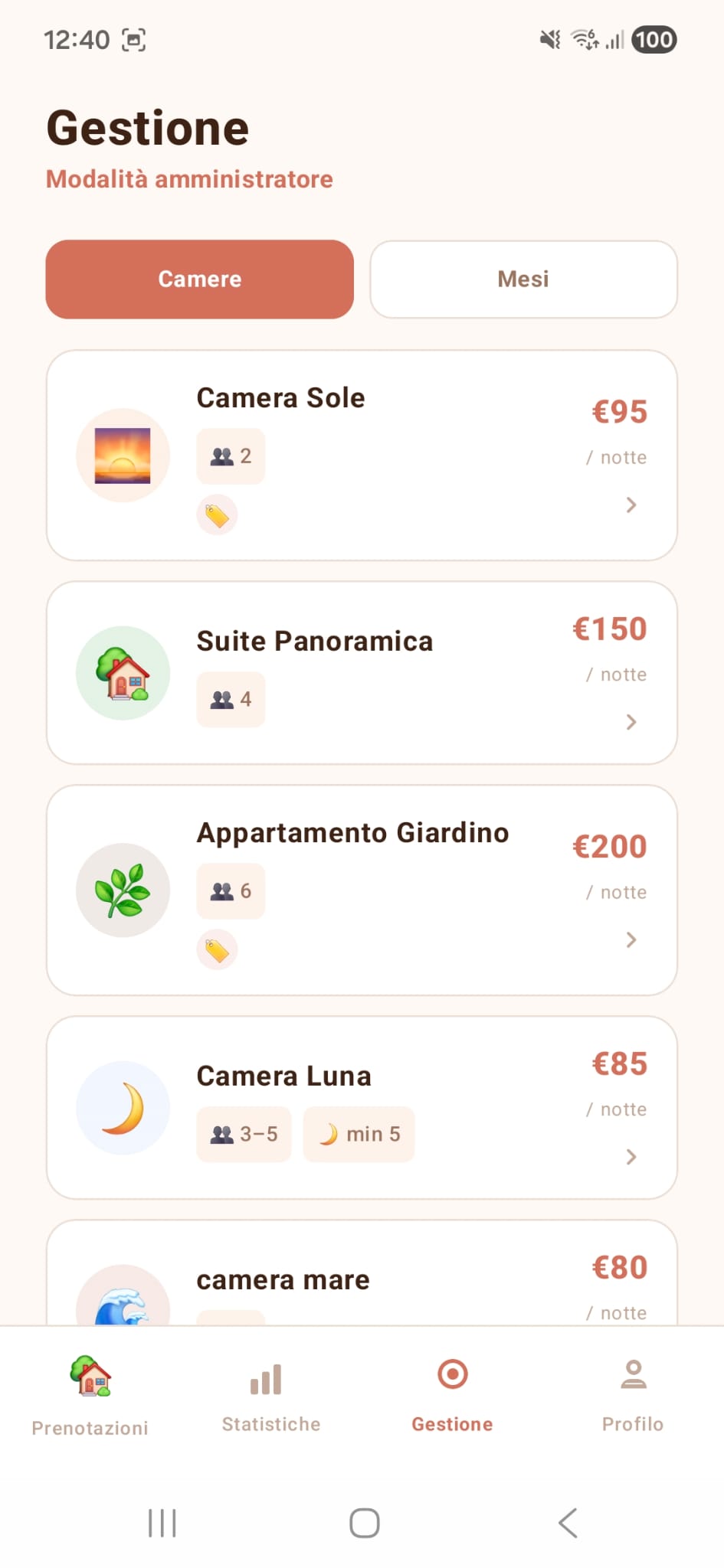Open Profilo person icon
The width and height of the screenshot is (724, 1568).
634,1374
